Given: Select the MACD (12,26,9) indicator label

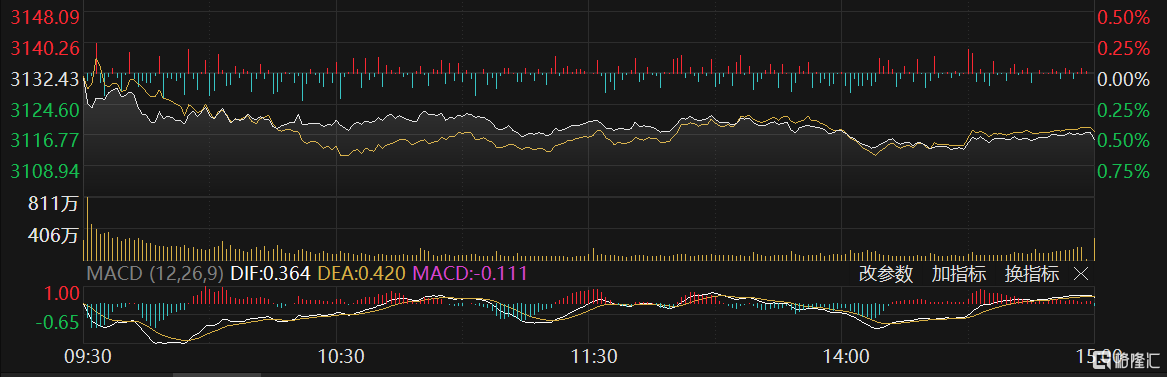Looking at the screenshot, I should pos(155,274).
